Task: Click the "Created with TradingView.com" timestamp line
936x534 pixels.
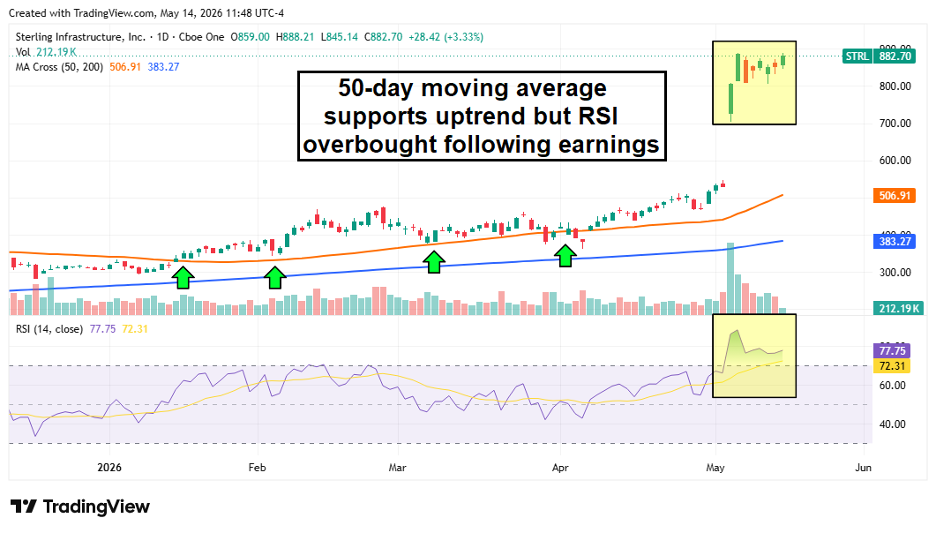Action: tap(146, 13)
